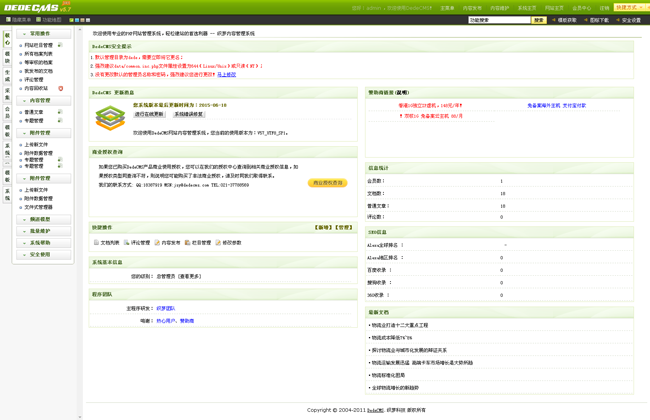Open the 快捷方式 dropdown in header
The height and width of the screenshot is (420, 650).
(631, 7)
